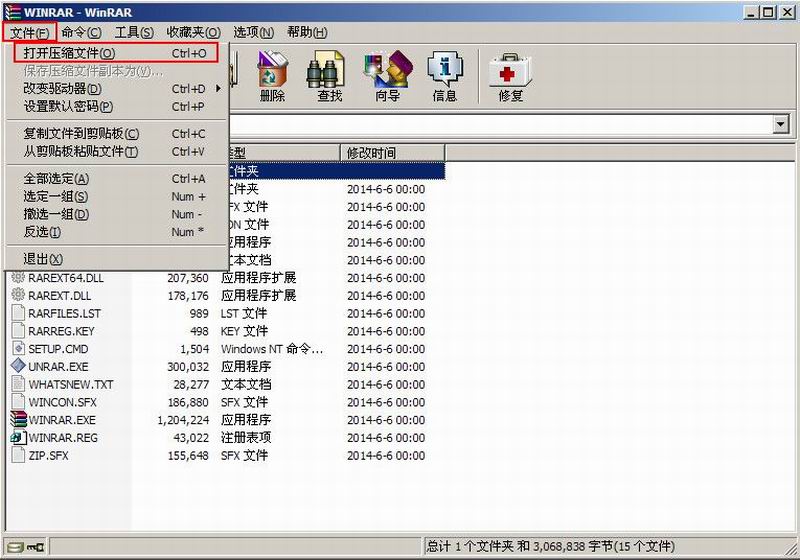Expand the 改变驱动器 submenu arrow
The width and height of the screenshot is (800, 560).
coord(218,88)
